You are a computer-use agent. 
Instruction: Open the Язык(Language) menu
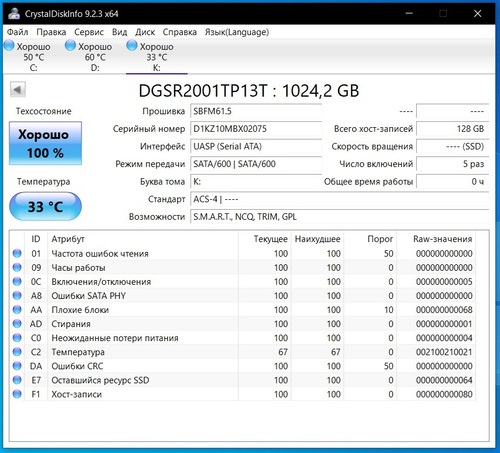pyautogui.click(x=237, y=32)
